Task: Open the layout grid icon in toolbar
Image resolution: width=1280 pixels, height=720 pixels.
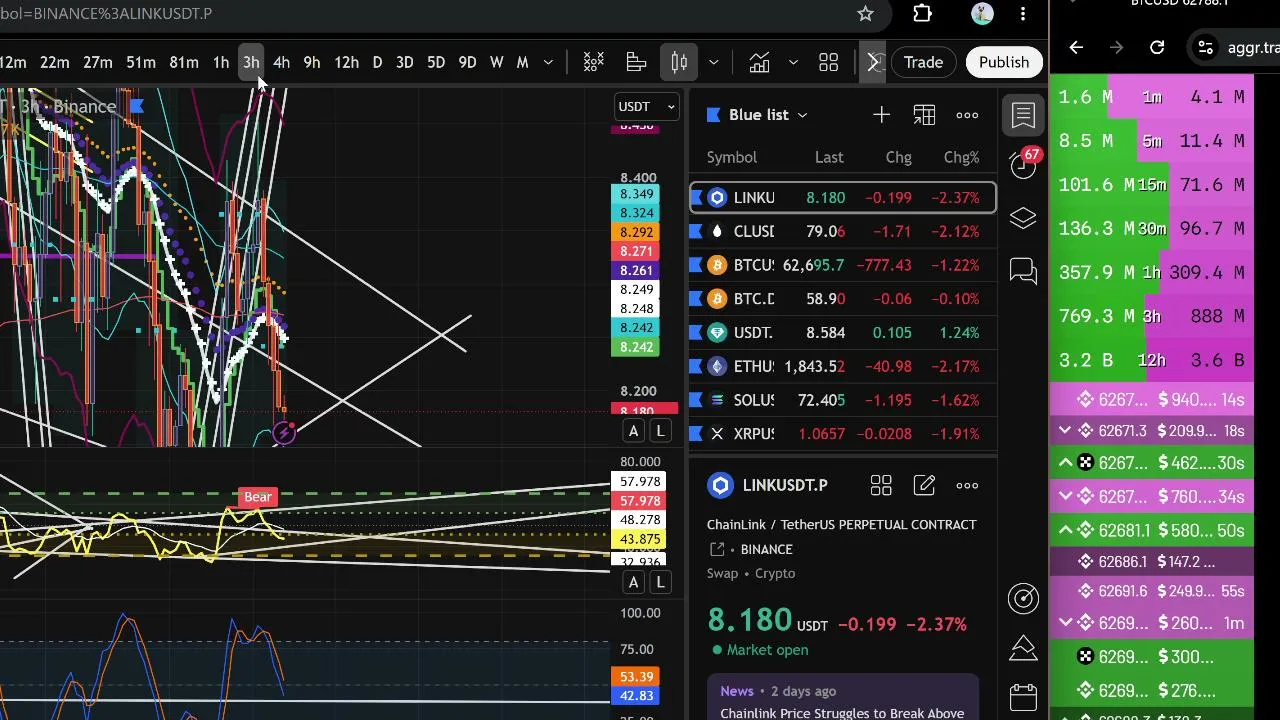Action: (828, 62)
